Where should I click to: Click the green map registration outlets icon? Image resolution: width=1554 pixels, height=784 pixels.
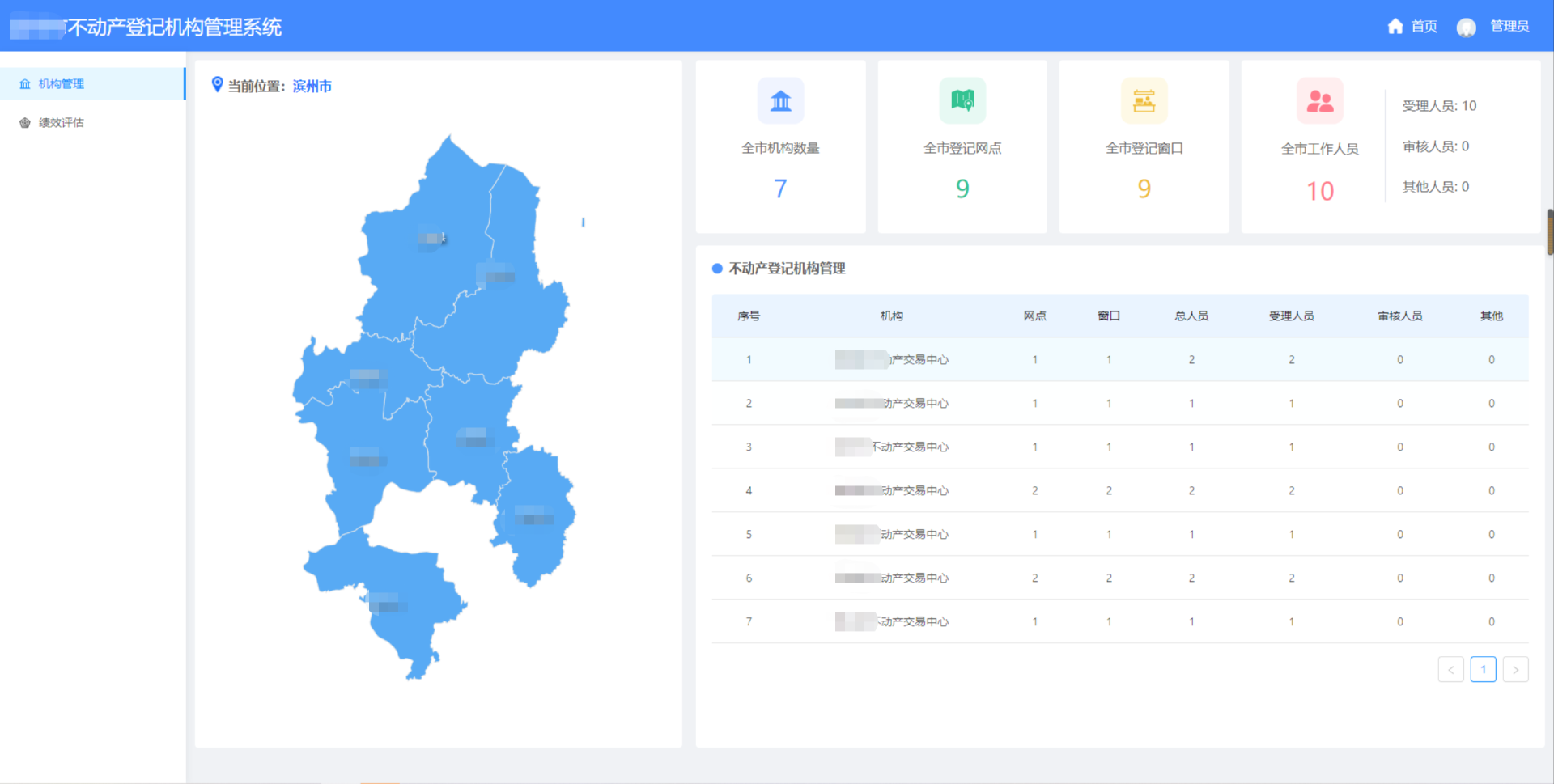962,101
